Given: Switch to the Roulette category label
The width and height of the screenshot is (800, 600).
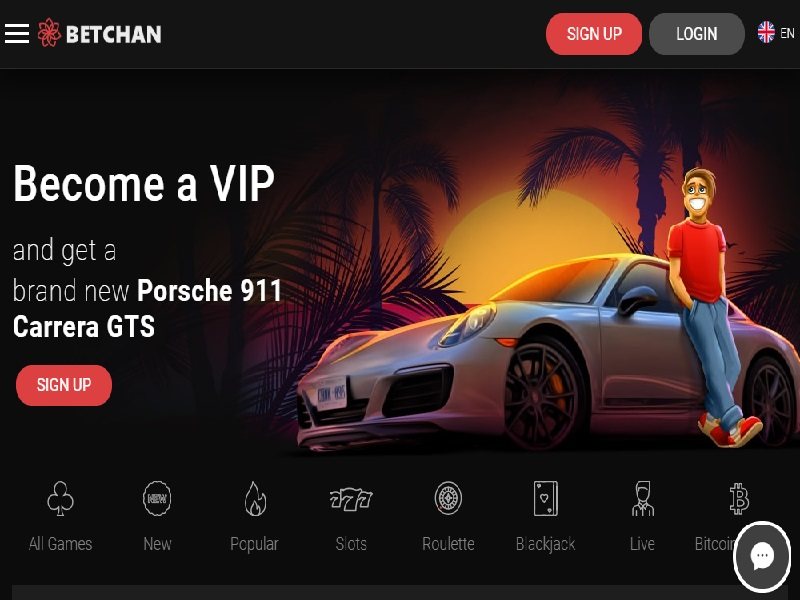Looking at the screenshot, I should click(448, 544).
